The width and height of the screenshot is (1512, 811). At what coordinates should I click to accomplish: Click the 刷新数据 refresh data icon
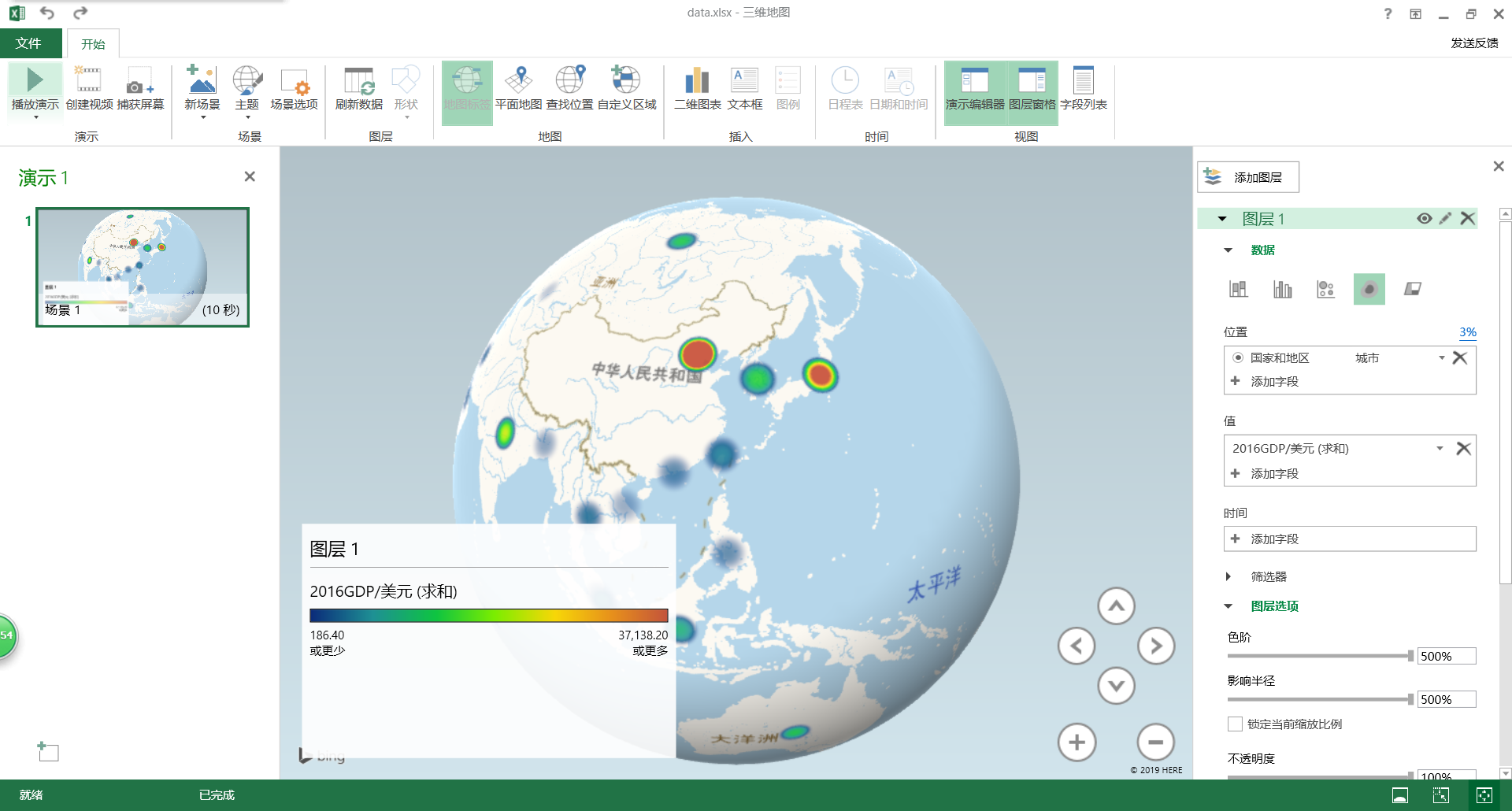359,88
